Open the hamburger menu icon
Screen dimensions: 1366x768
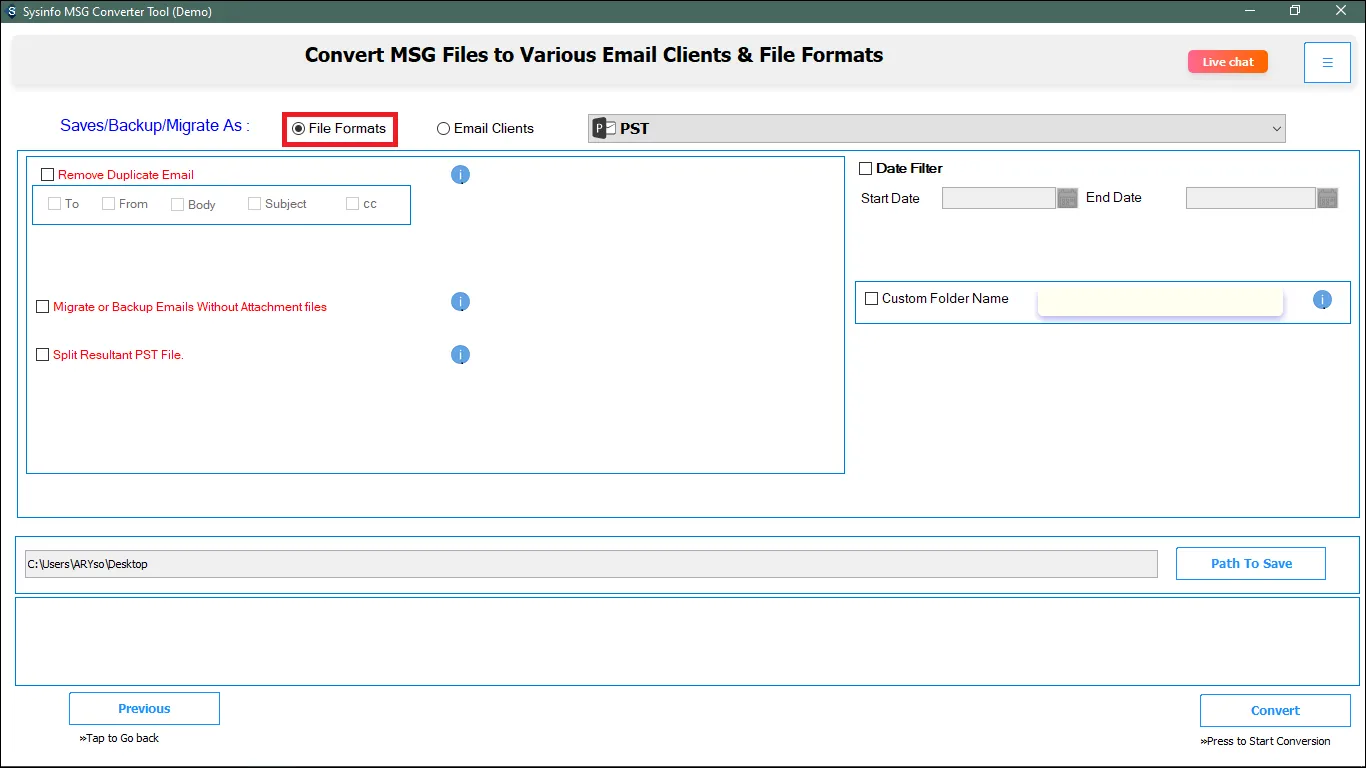[x=1327, y=62]
